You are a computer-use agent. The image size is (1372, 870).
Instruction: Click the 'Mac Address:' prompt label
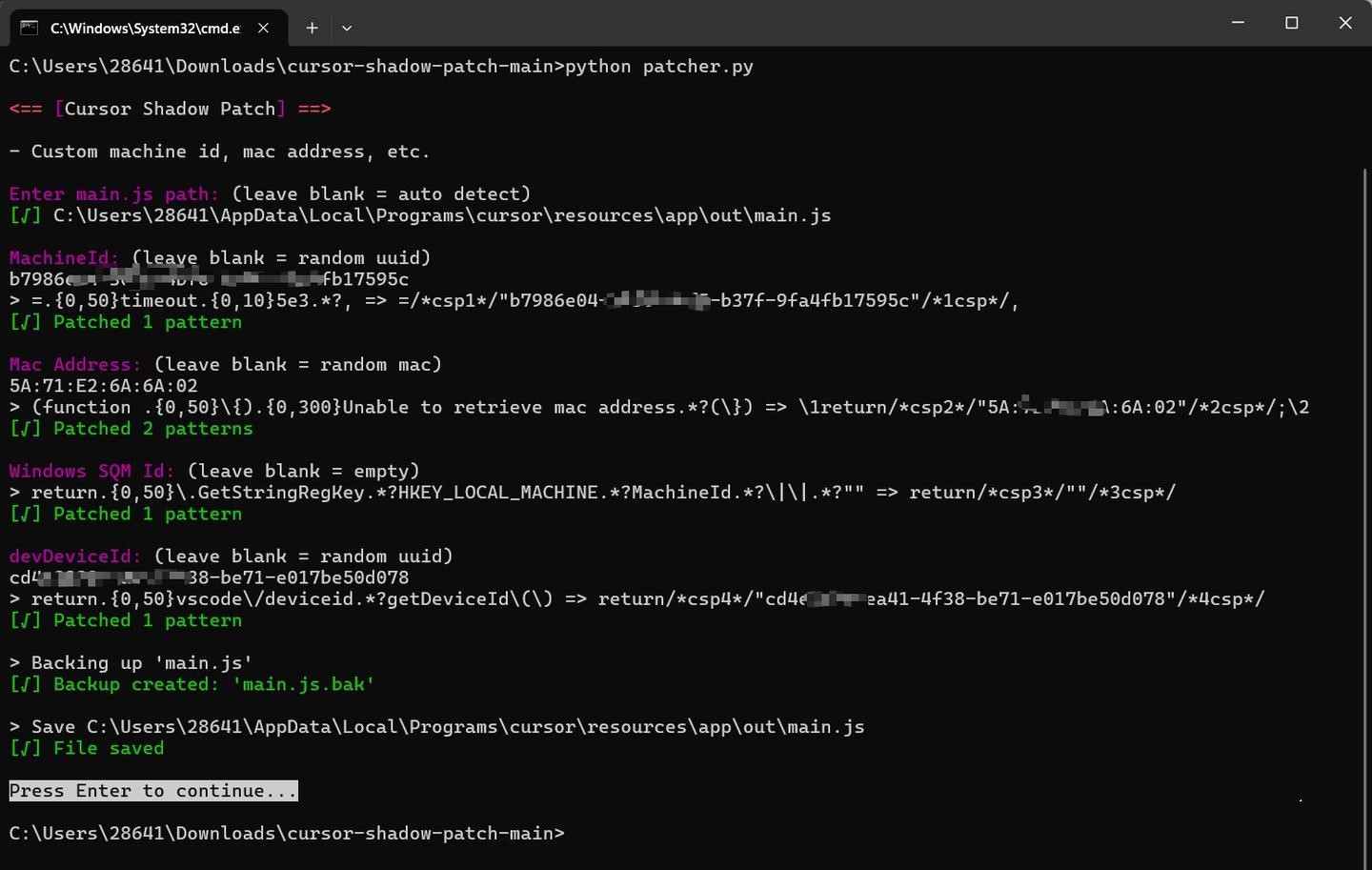pyautogui.click(x=75, y=365)
